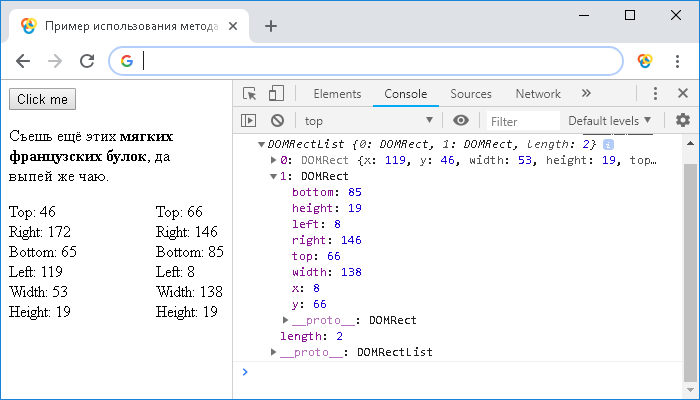Open the Sources tab
Screen dimensions: 700x400
471,94
